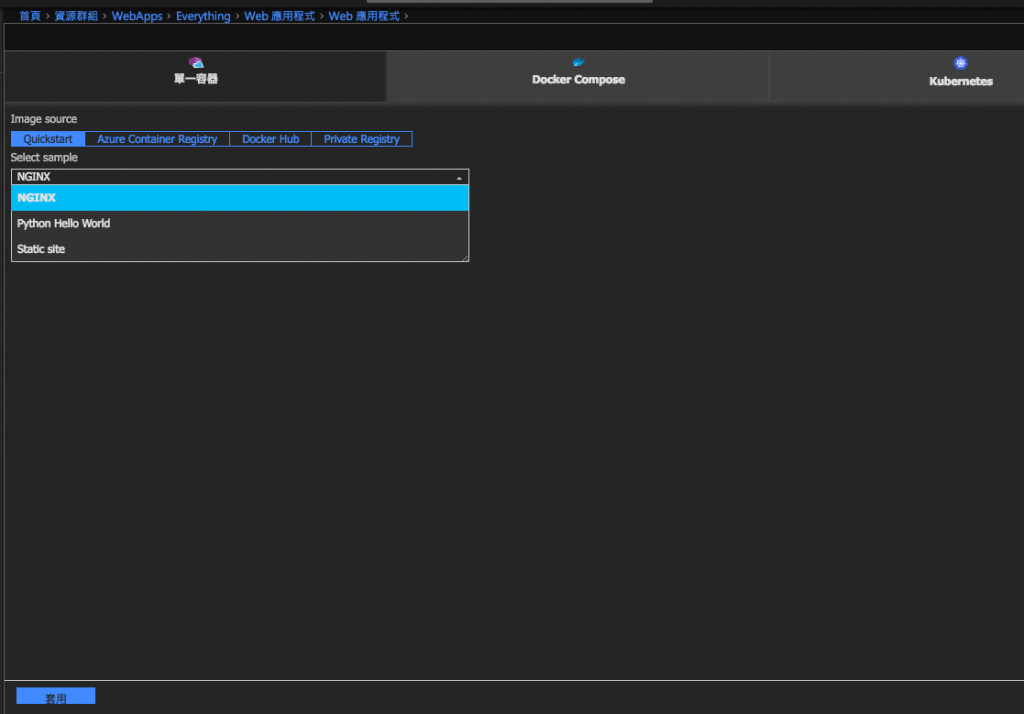Viewport: 1024px width, 714px height.
Task: Switch to the Docker Compose tab
Action: tap(578, 77)
